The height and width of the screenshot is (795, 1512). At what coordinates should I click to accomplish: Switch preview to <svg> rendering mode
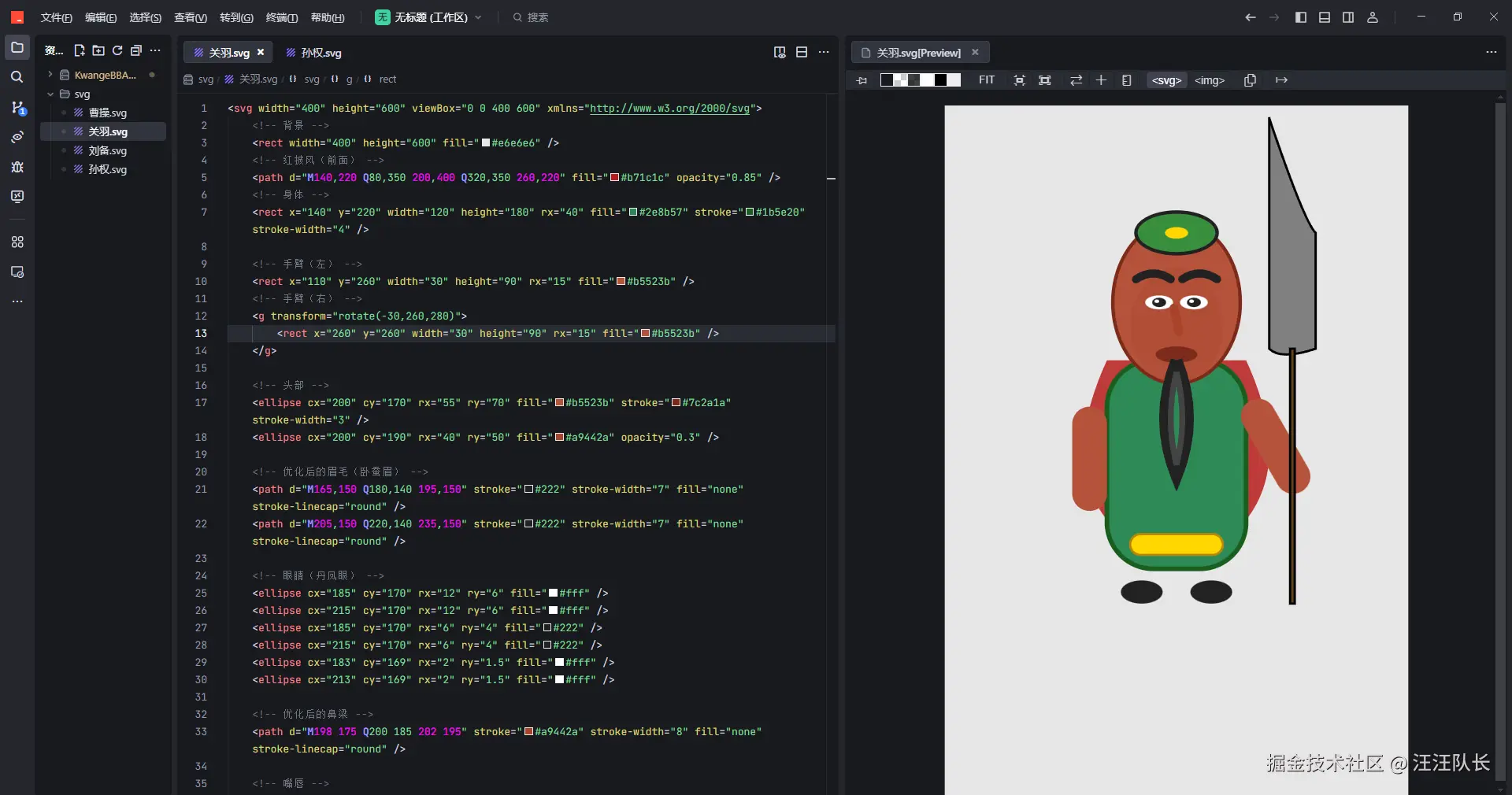pyautogui.click(x=1166, y=80)
